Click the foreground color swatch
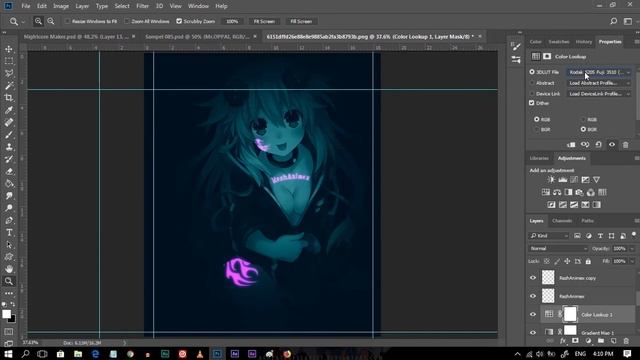The height and width of the screenshot is (360, 640). 6,314
